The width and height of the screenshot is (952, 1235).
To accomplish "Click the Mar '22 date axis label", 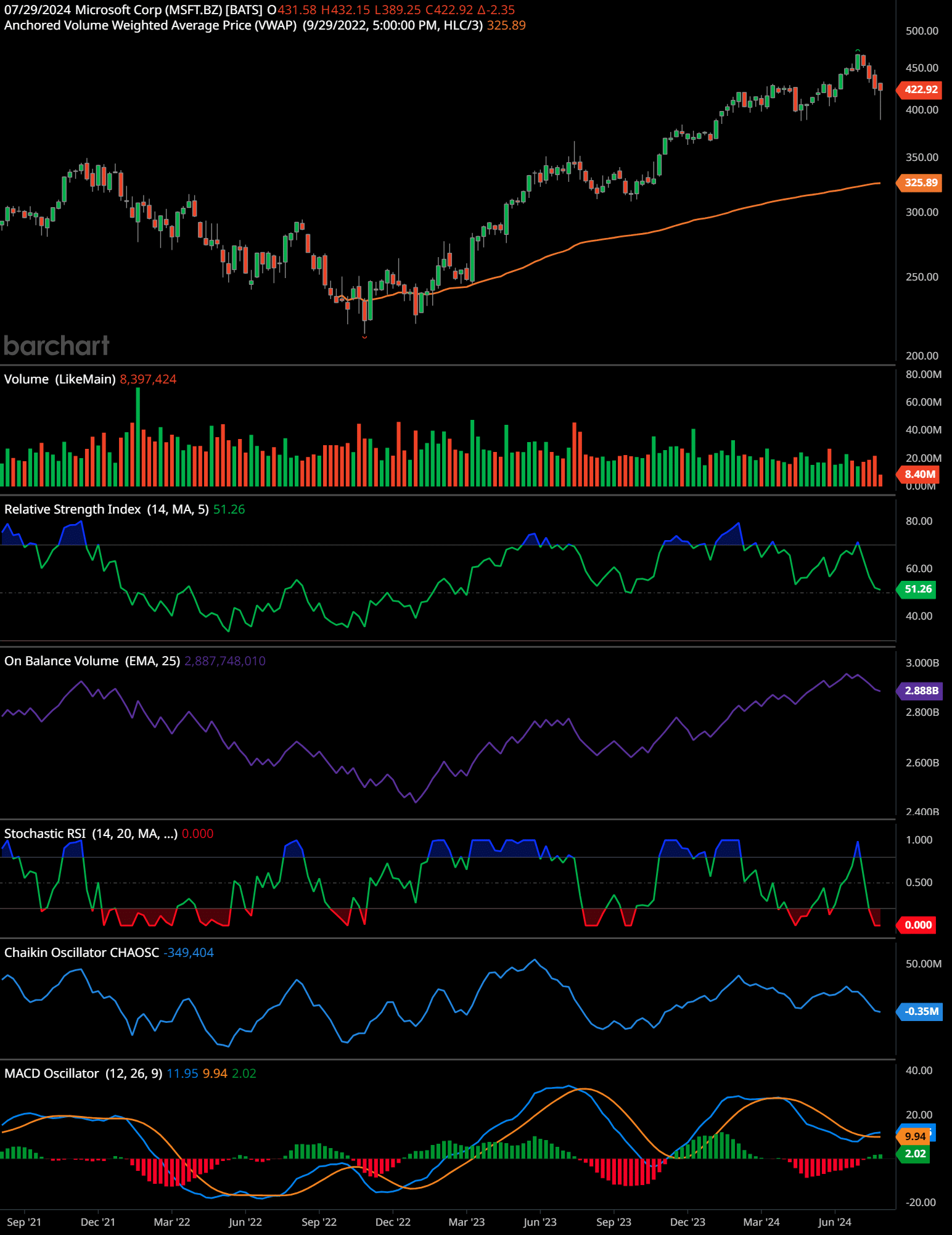I will 172,1222.
